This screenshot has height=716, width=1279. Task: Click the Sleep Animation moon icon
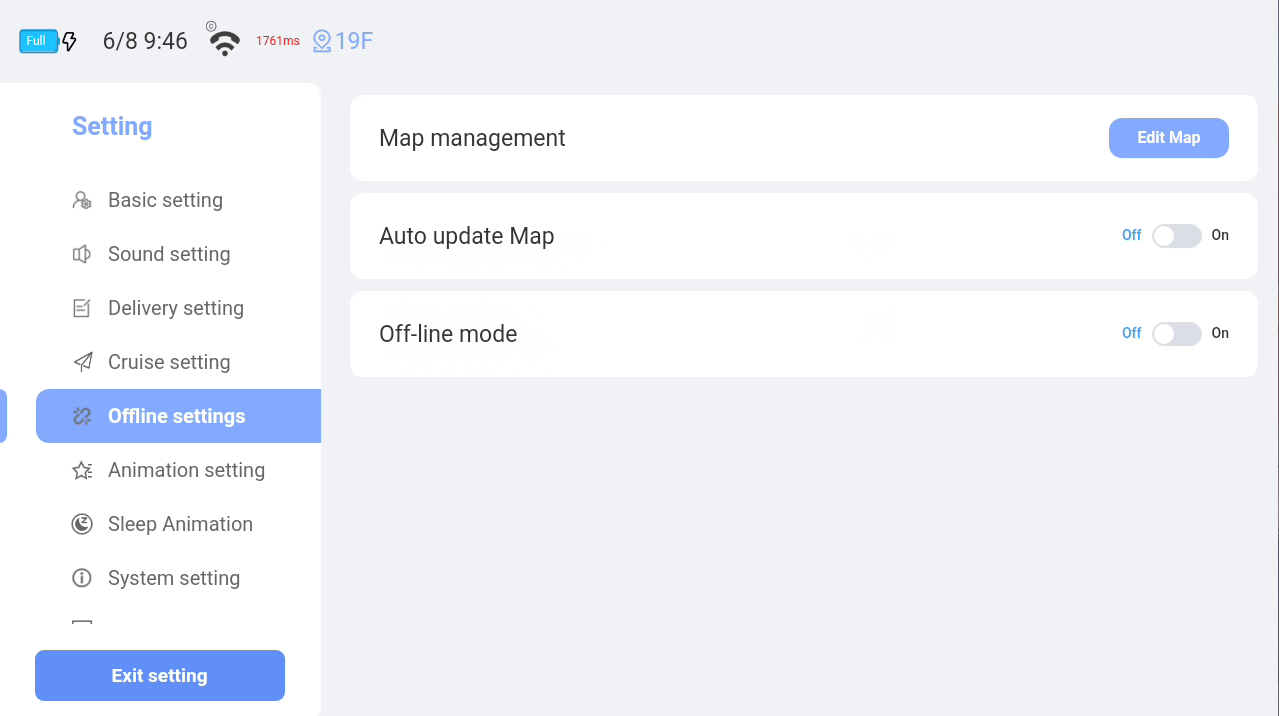click(x=82, y=524)
